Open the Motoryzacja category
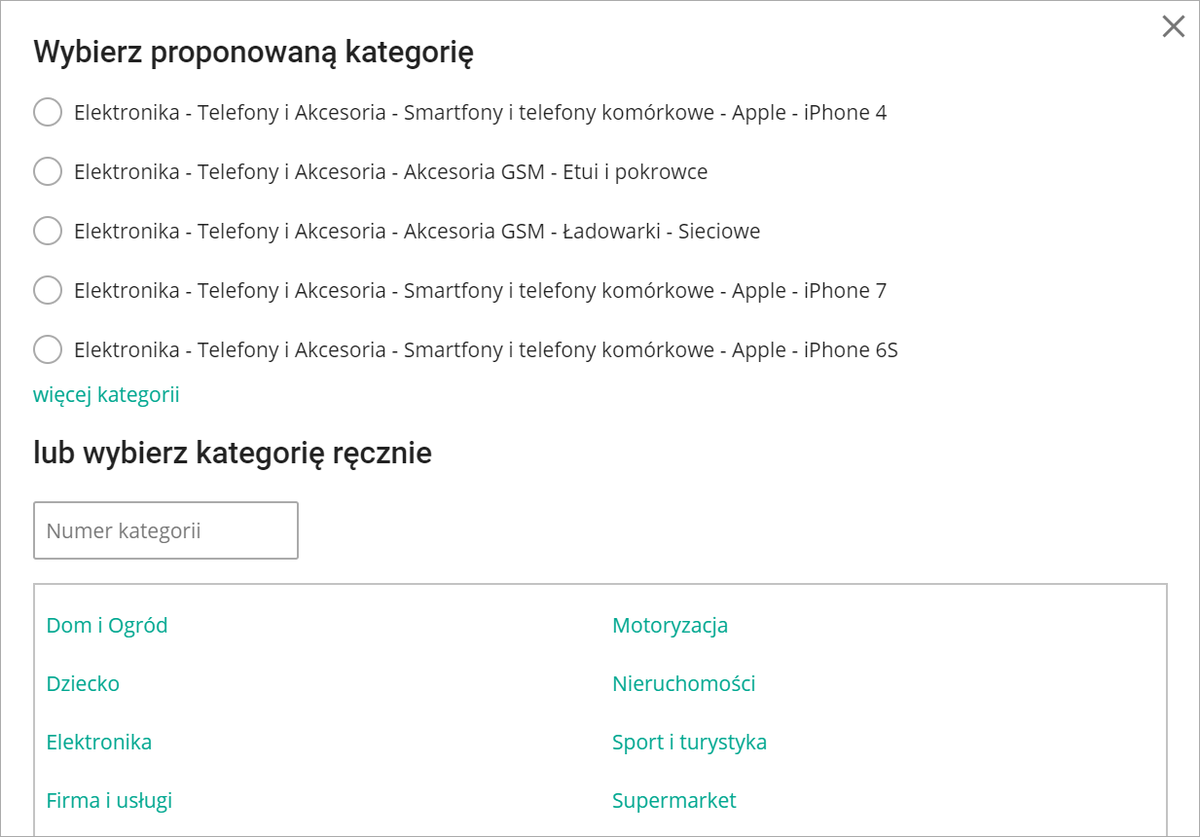Screen dimensions: 1200x837 coord(670,625)
